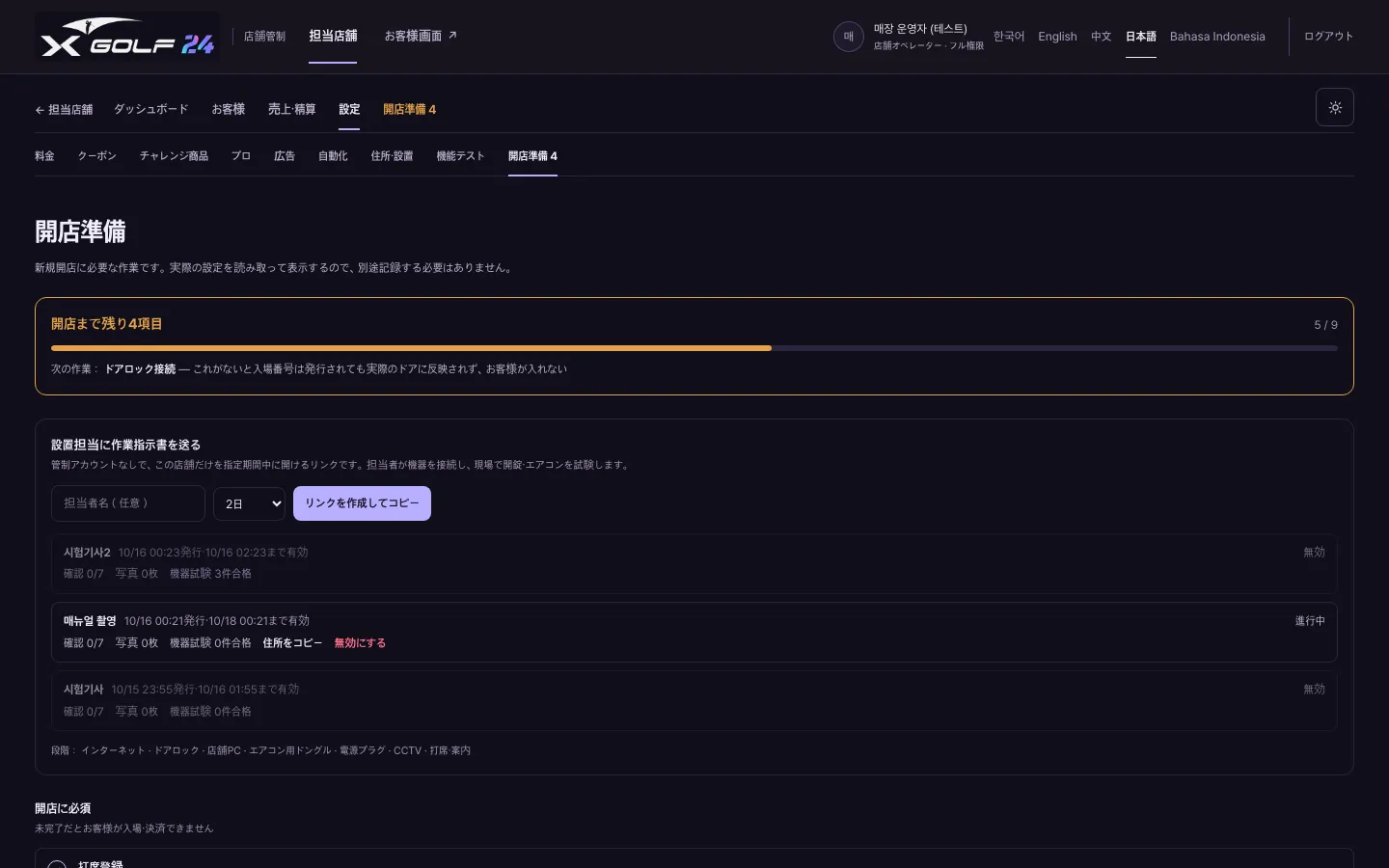
Task: Click the 進行中 status label
Action: click(1310, 621)
